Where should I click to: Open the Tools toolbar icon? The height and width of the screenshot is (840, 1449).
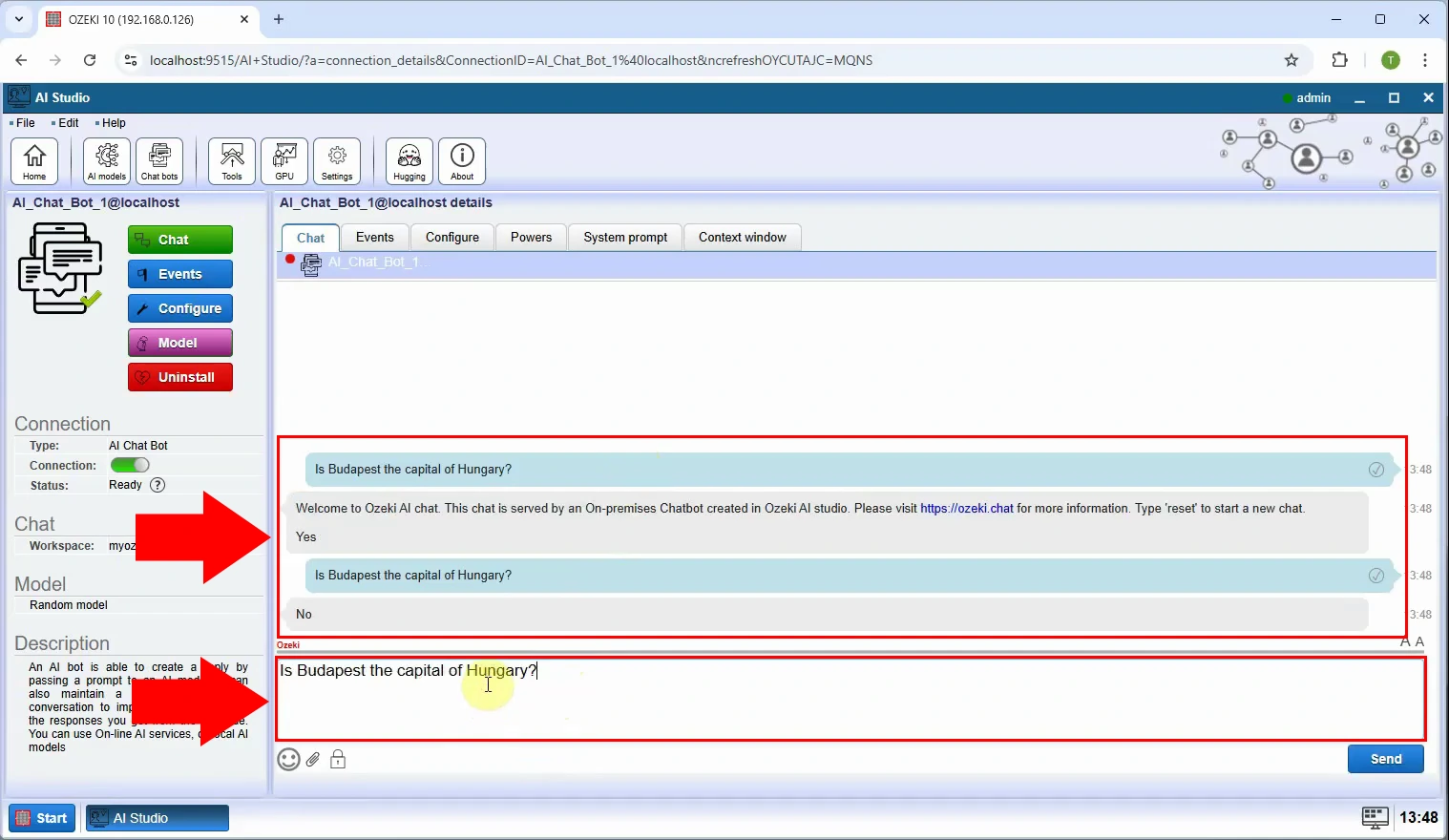pyautogui.click(x=232, y=160)
